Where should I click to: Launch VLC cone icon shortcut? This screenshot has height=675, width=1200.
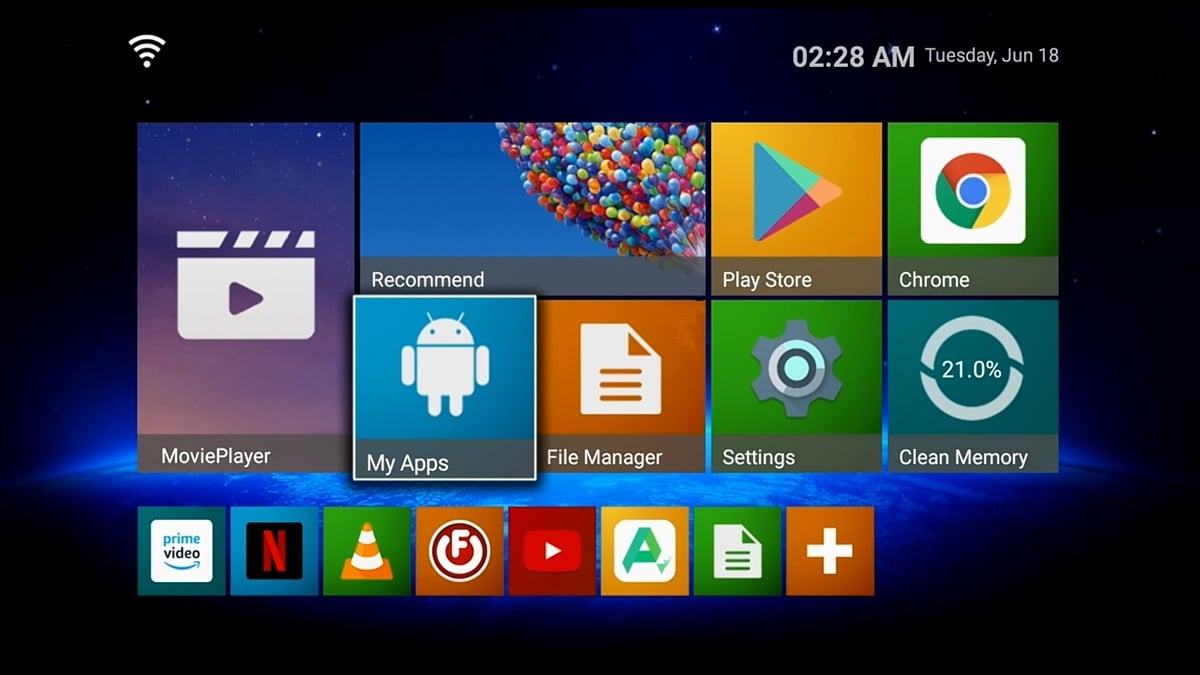point(367,551)
